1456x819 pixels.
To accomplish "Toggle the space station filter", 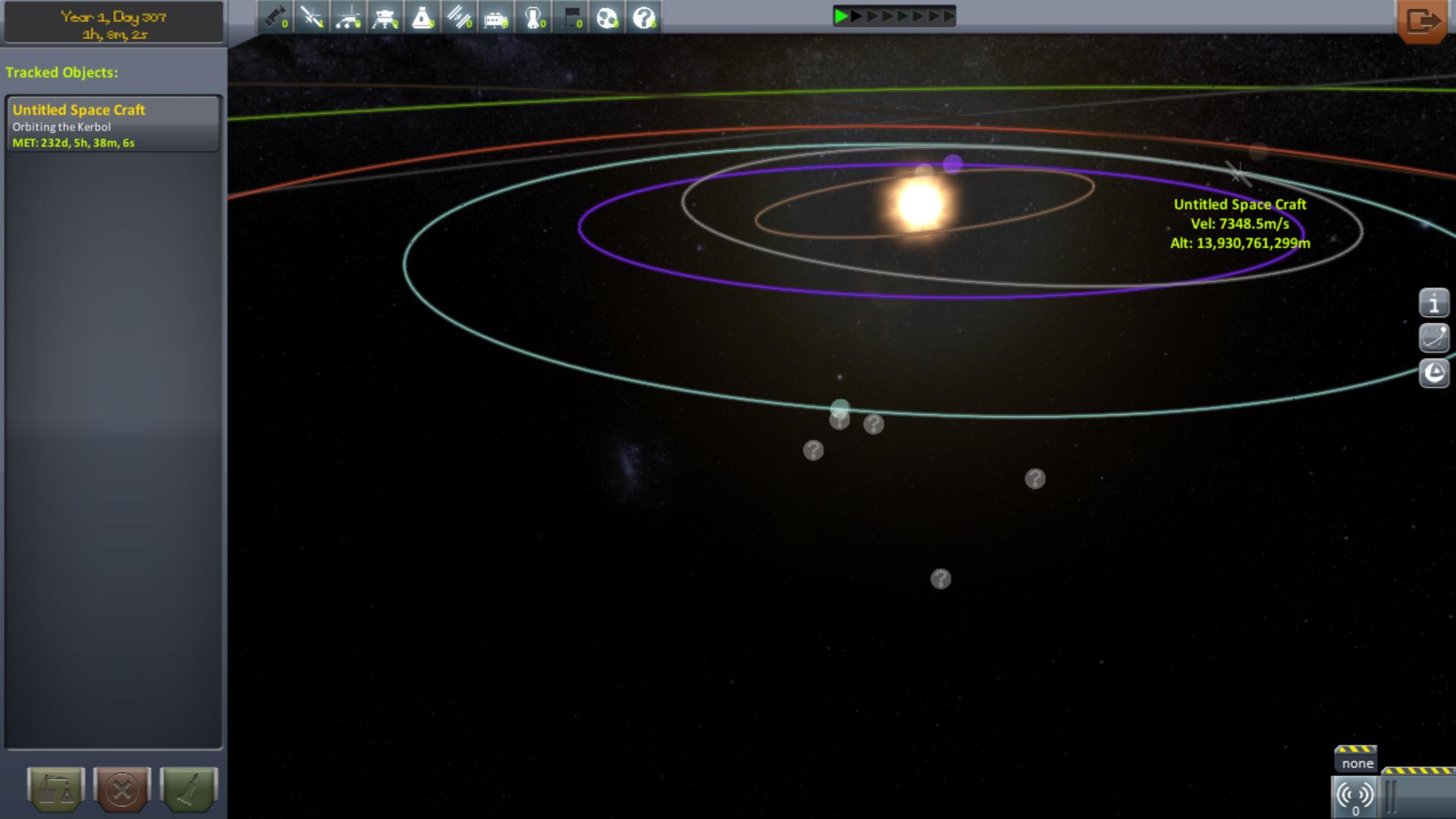I will coord(460,17).
